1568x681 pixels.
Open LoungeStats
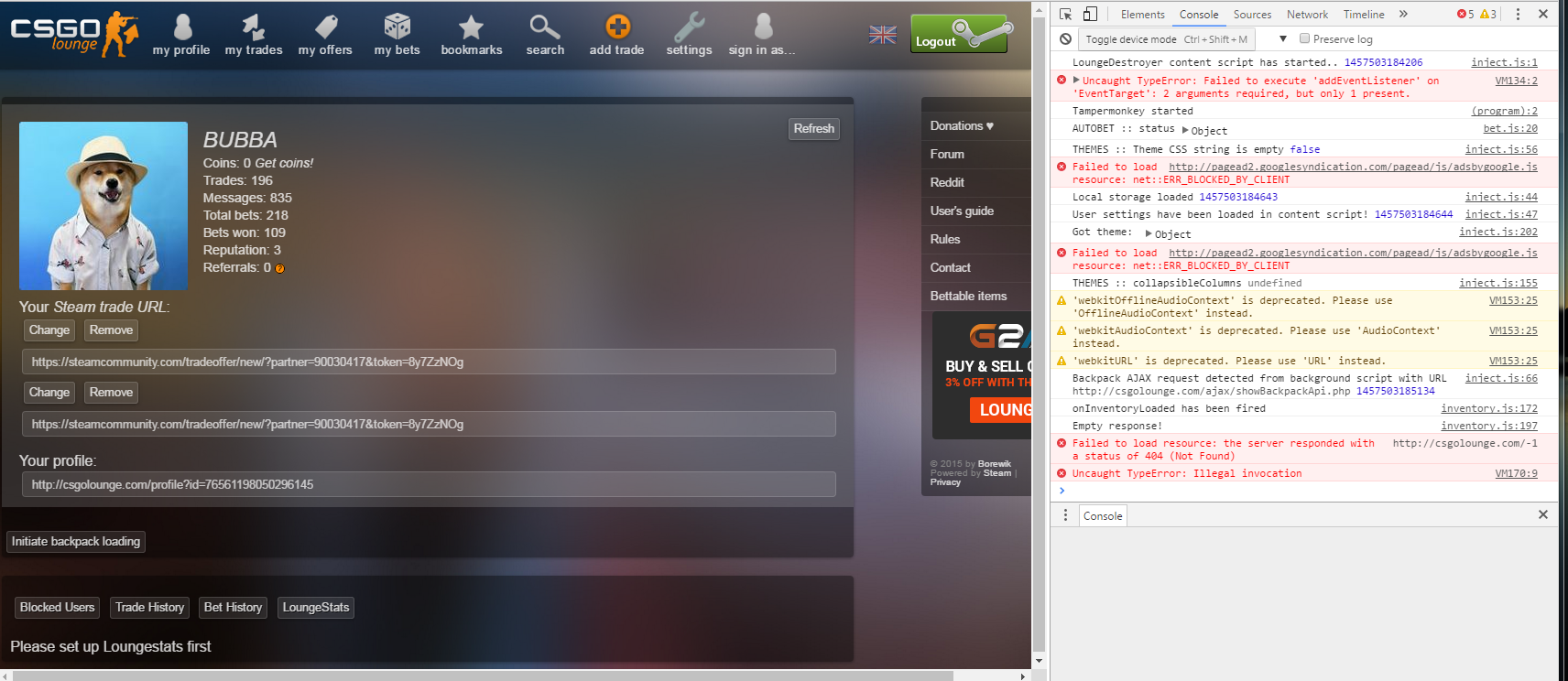coord(316,607)
